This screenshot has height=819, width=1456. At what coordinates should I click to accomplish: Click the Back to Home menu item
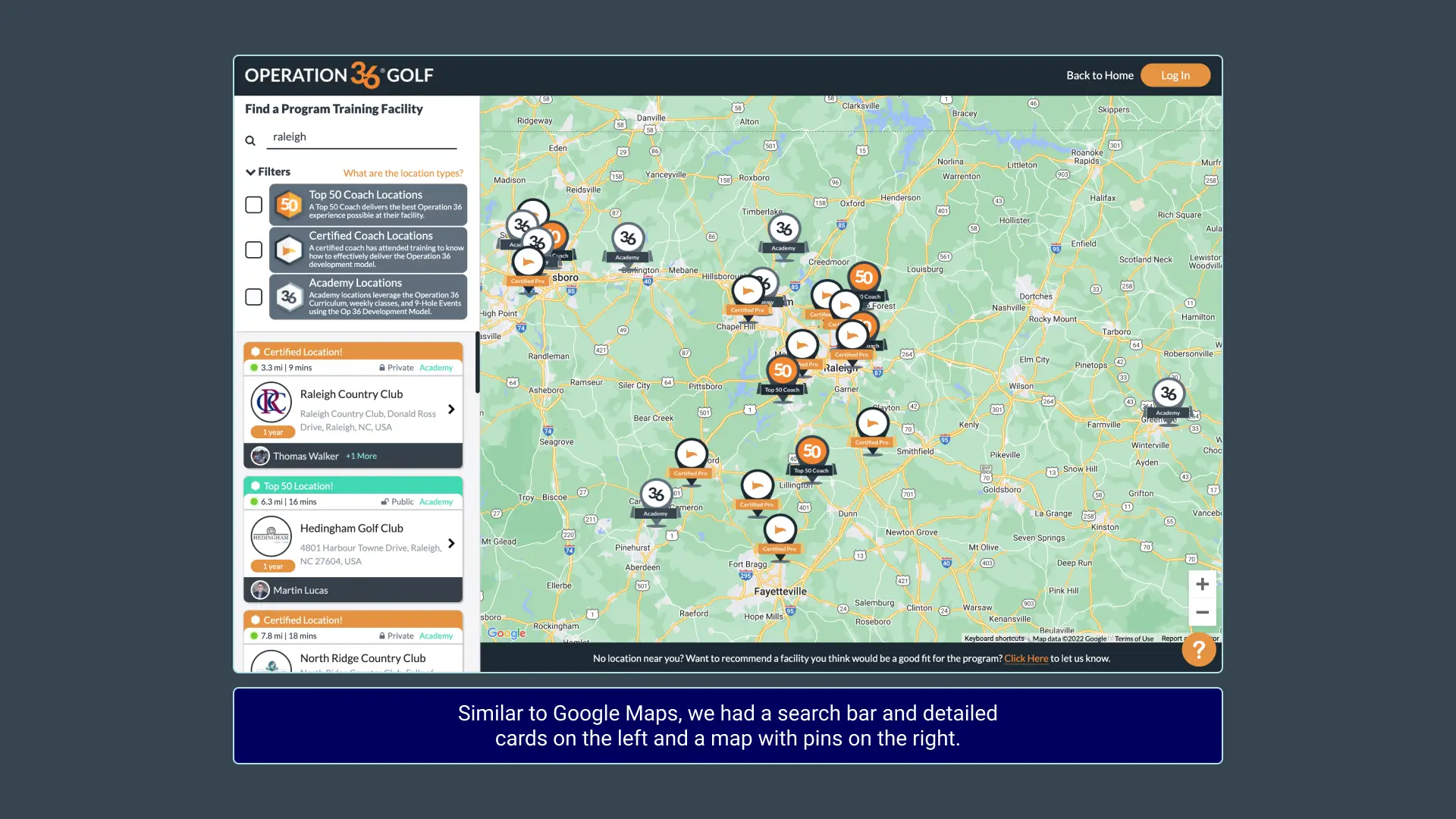pos(1100,75)
